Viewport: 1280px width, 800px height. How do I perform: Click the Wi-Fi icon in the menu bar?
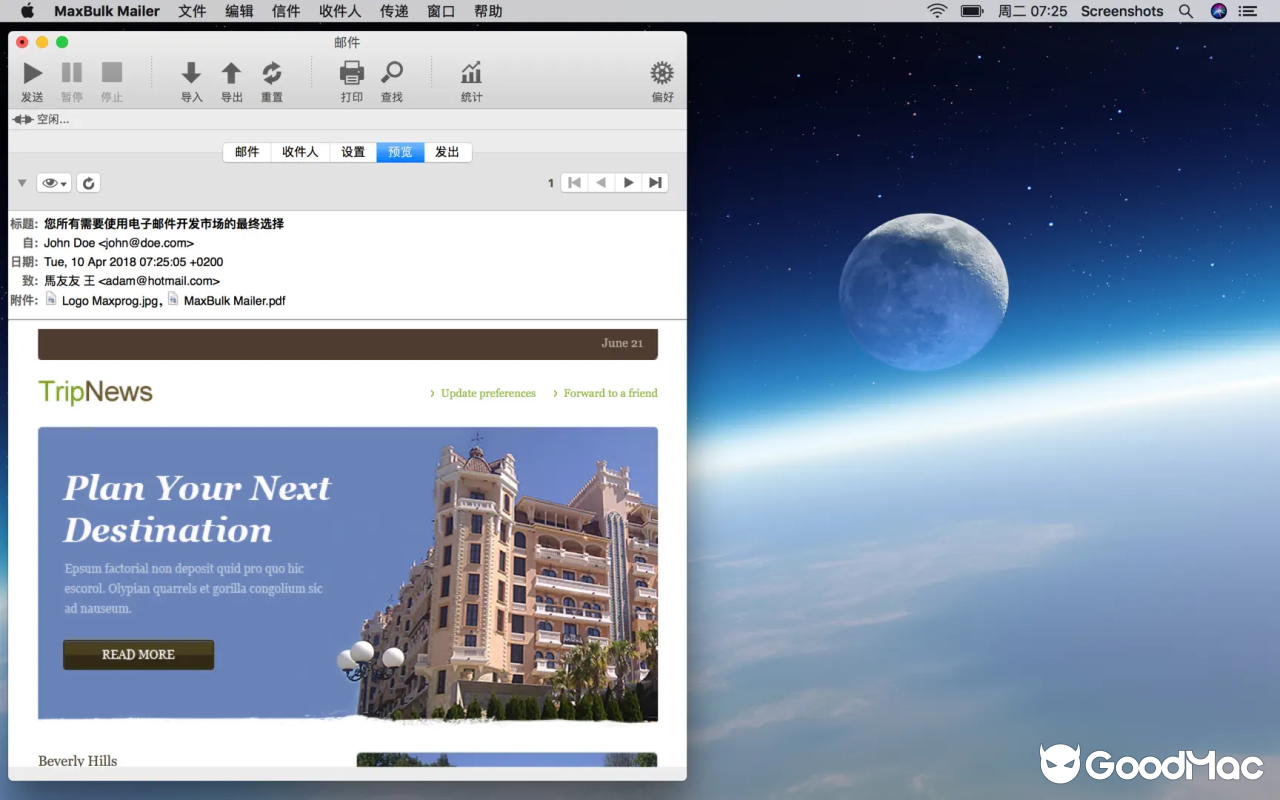[x=935, y=11]
